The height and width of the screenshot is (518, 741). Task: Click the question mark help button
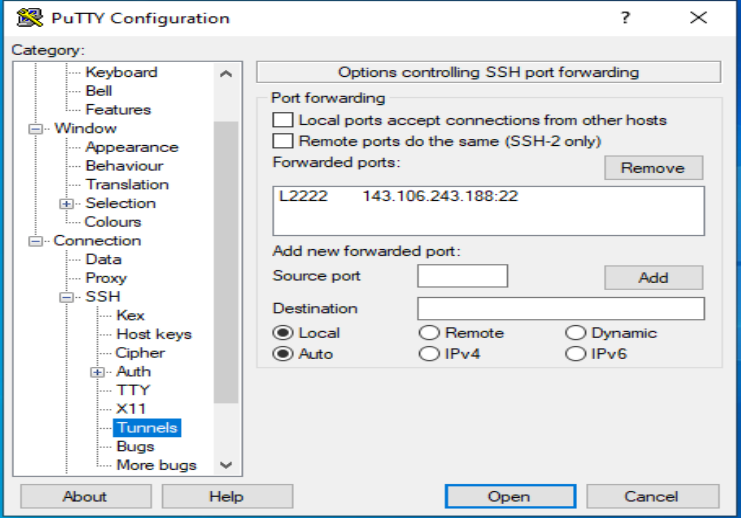point(625,18)
